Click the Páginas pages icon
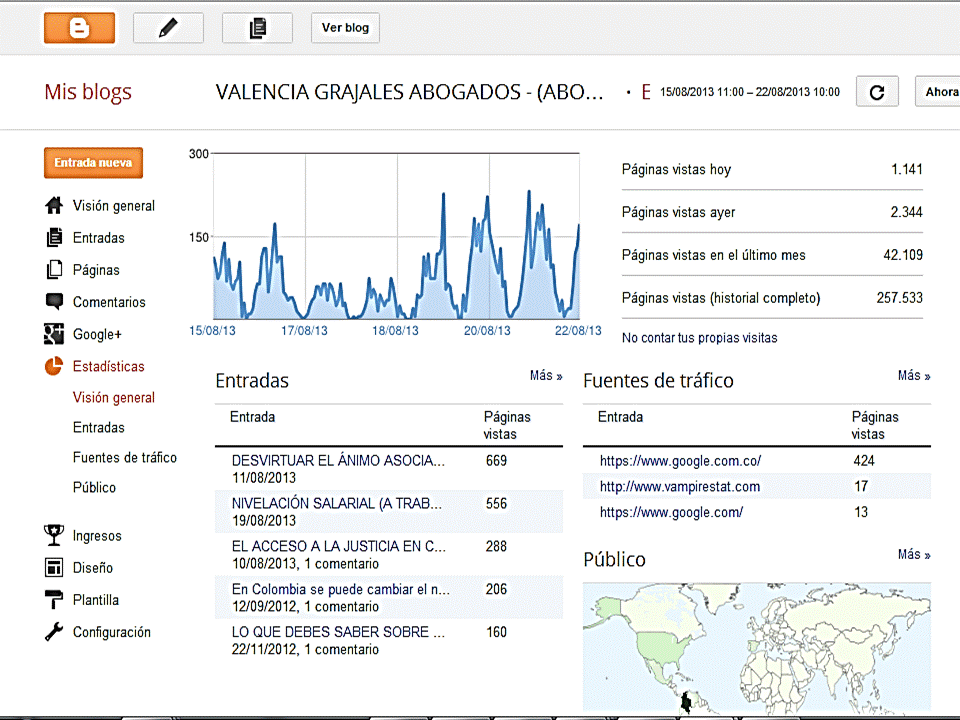The image size is (960, 720). [x=54, y=270]
